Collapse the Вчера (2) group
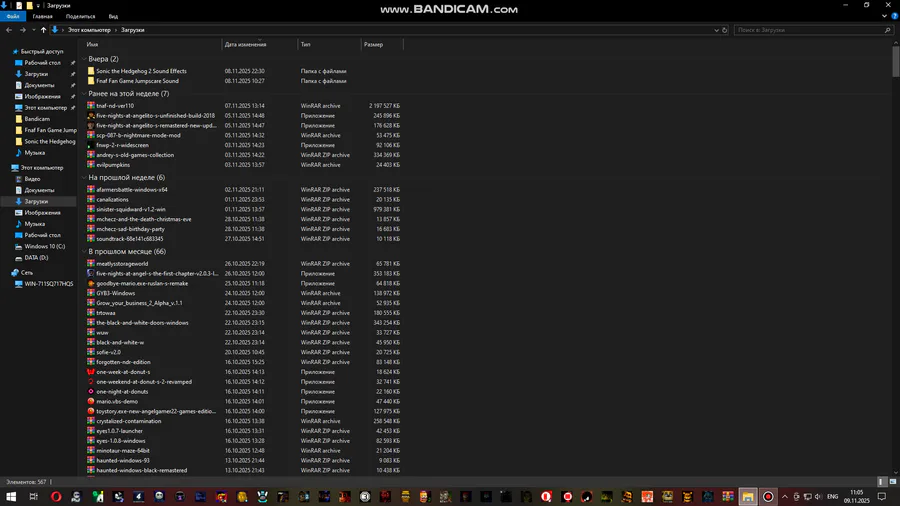Viewport: 900px width, 506px height. 84,59
